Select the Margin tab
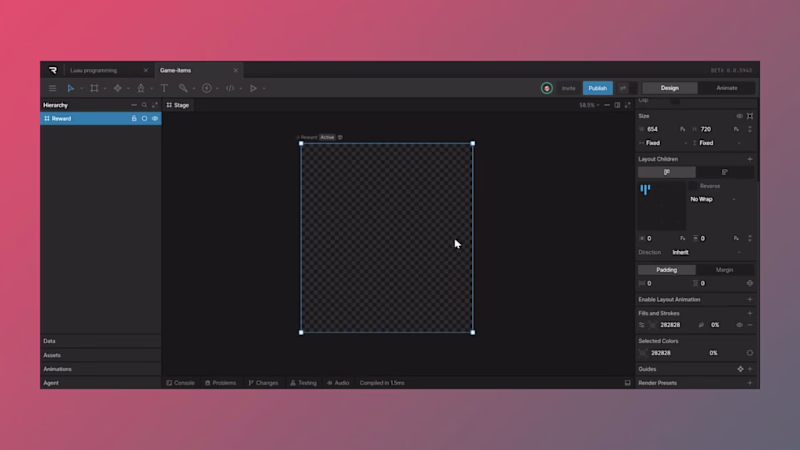The height and width of the screenshot is (450, 800). click(724, 270)
